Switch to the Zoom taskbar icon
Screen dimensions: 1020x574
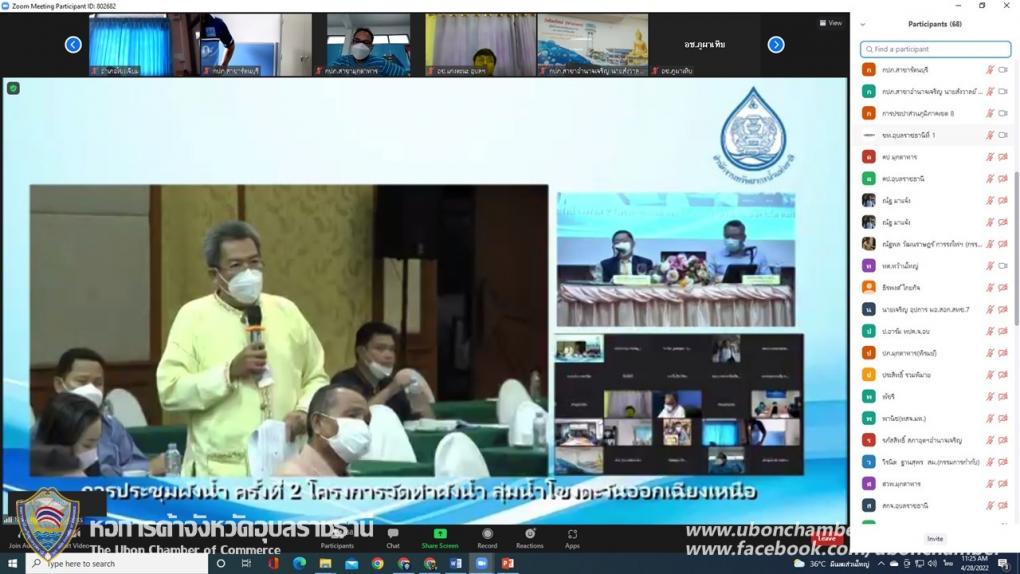point(481,563)
